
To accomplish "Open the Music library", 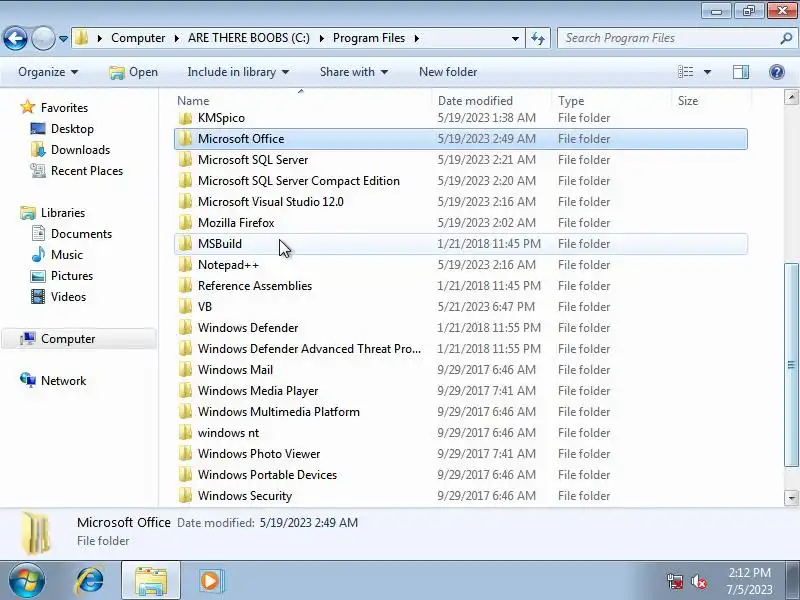I will point(66,254).
